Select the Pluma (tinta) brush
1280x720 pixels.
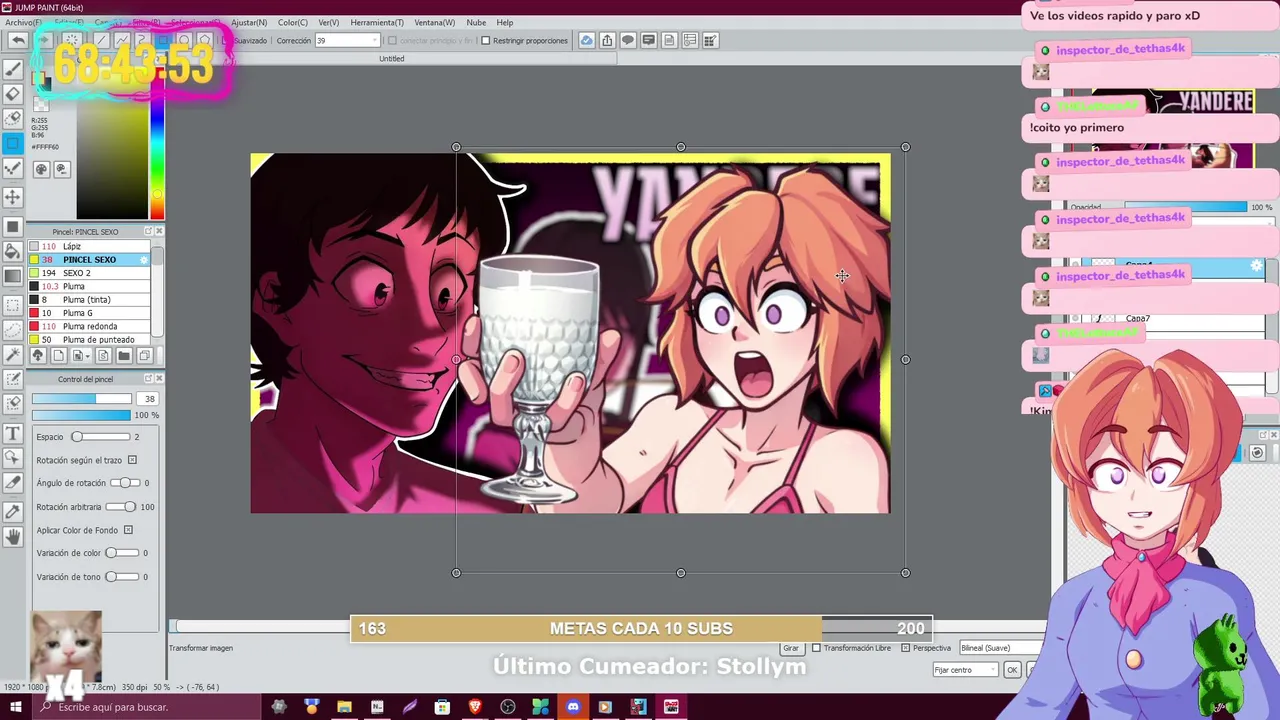pos(89,300)
